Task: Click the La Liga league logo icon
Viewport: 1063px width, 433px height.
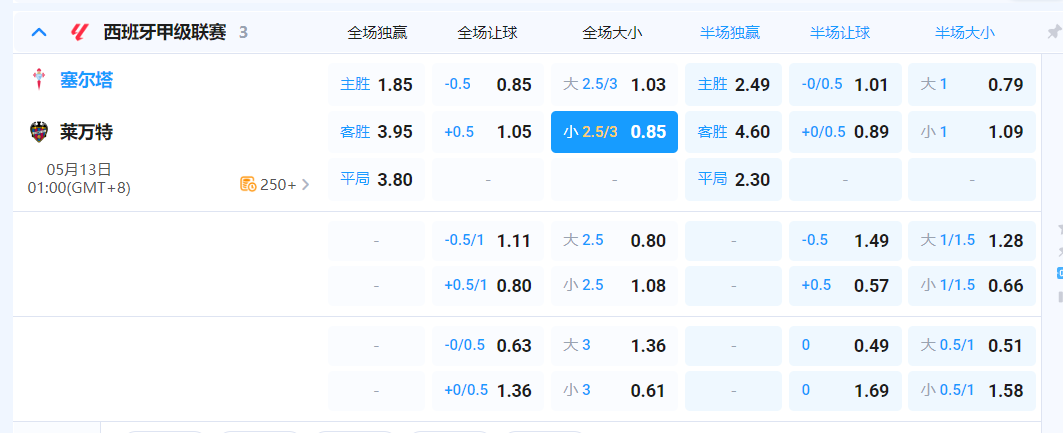Action: click(x=79, y=32)
